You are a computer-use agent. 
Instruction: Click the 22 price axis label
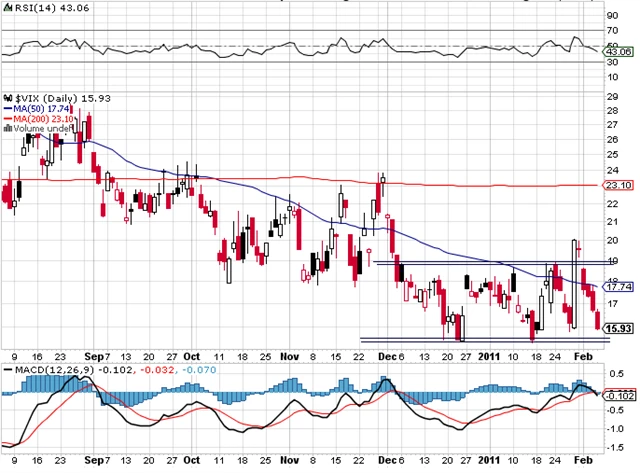[613, 204]
